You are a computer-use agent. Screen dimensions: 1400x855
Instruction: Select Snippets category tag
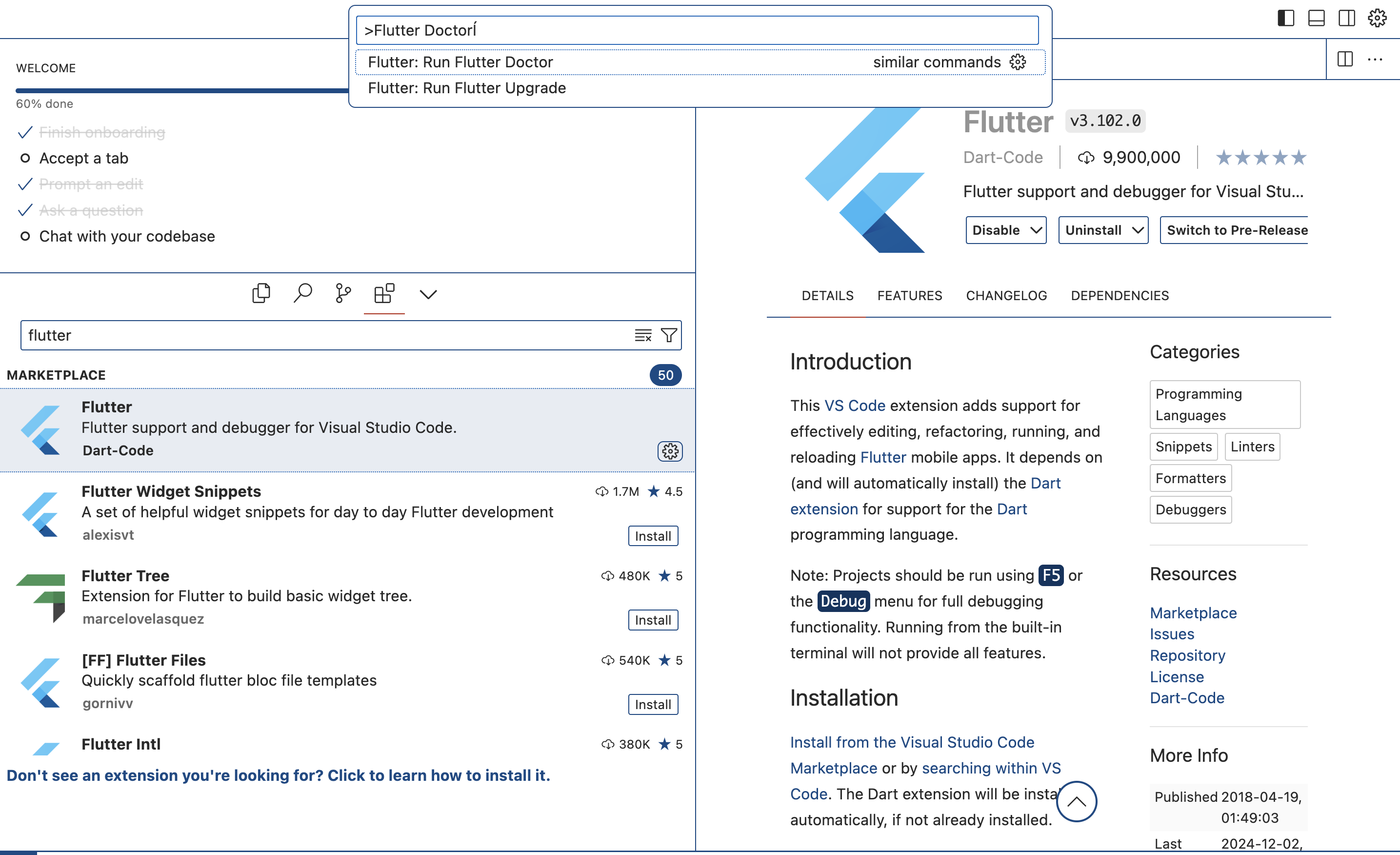pyautogui.click(x=1183, y=447)
